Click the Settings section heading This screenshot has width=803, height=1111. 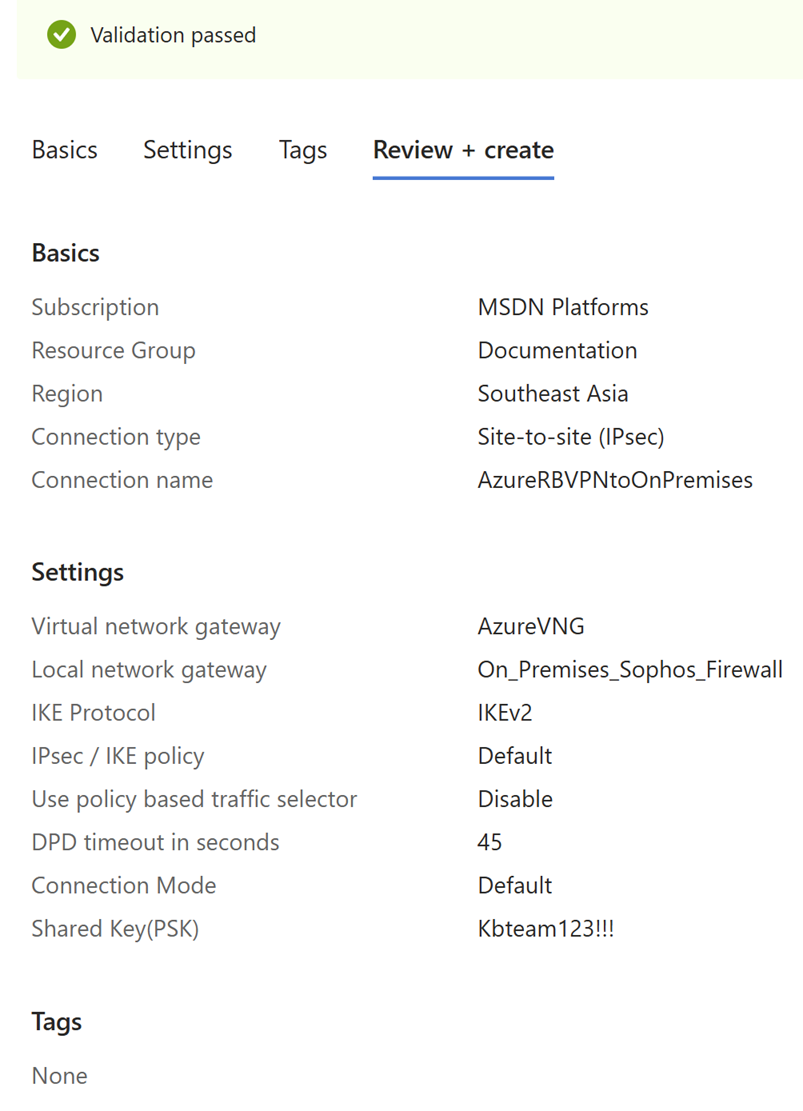click(78, 572)
